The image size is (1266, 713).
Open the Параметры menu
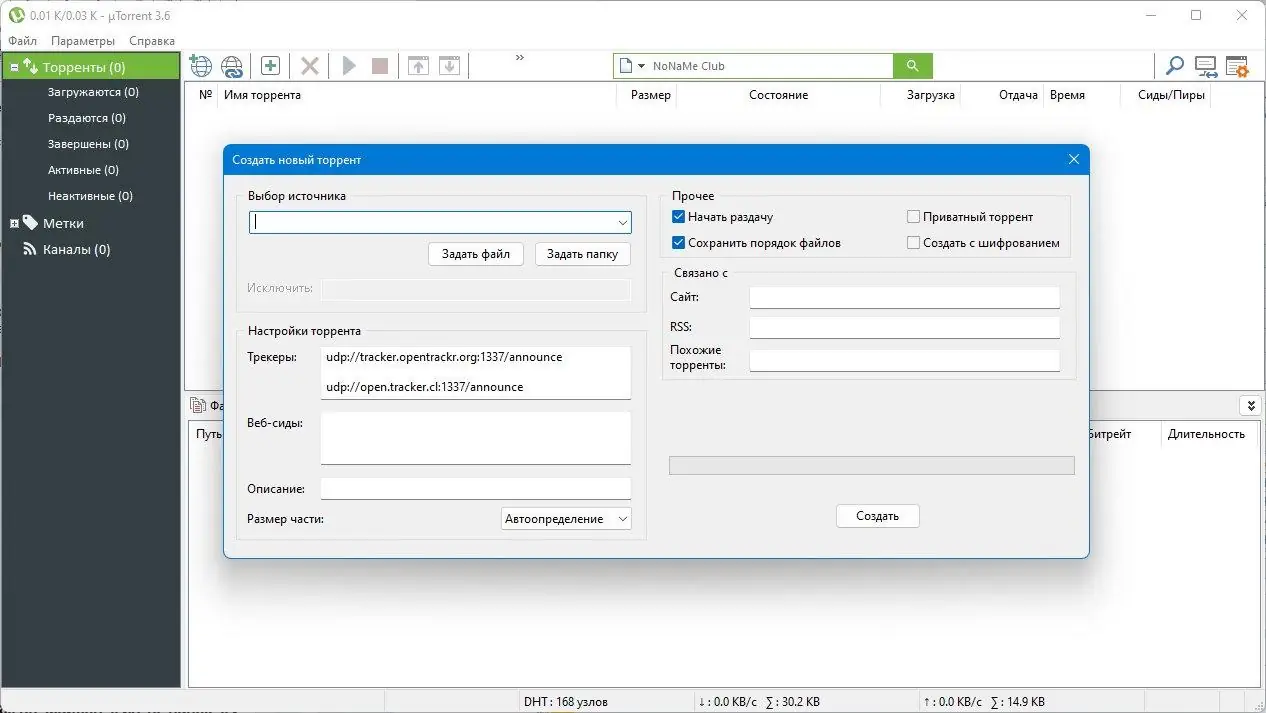[82, 41]
